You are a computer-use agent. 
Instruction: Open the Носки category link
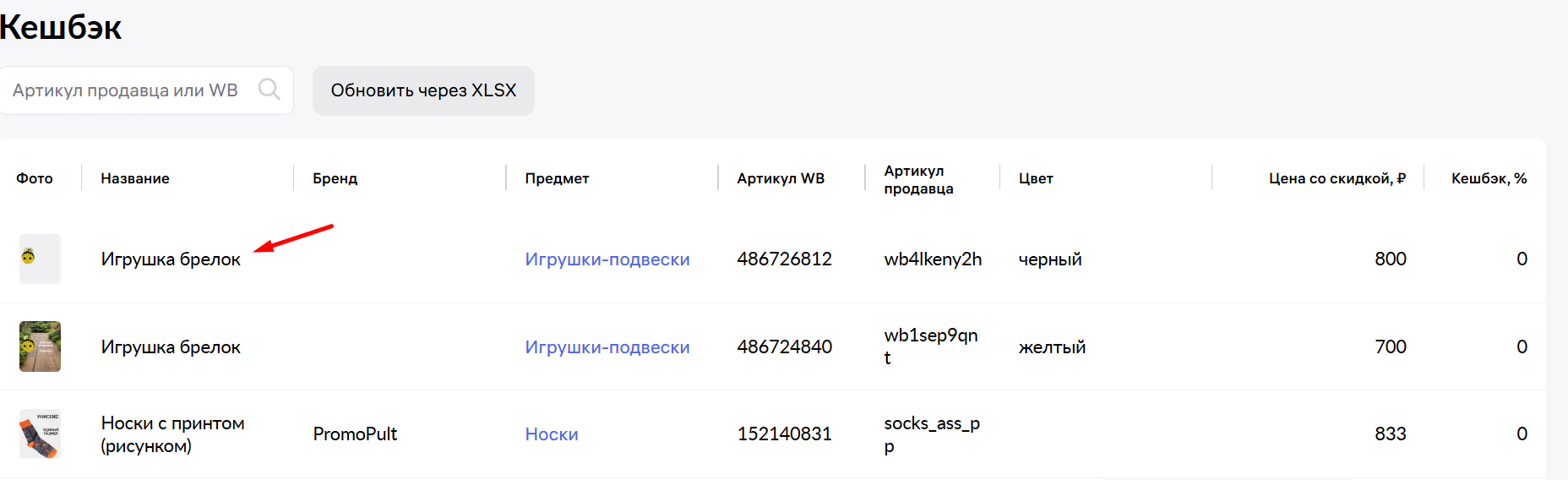pos(552,434)
